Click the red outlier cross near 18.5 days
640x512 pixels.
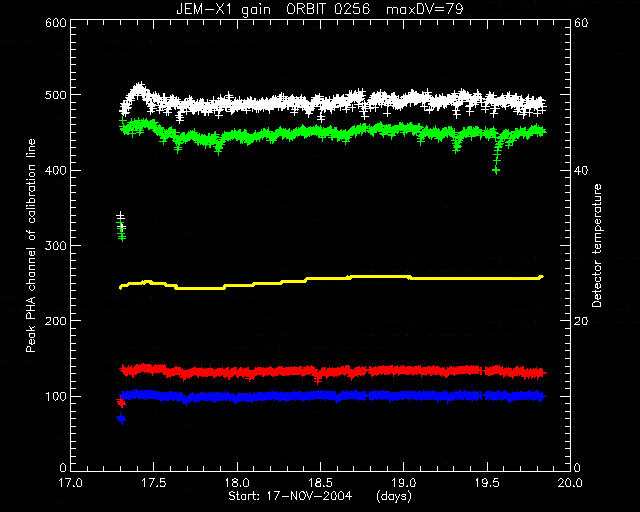(x=318, y=380)
